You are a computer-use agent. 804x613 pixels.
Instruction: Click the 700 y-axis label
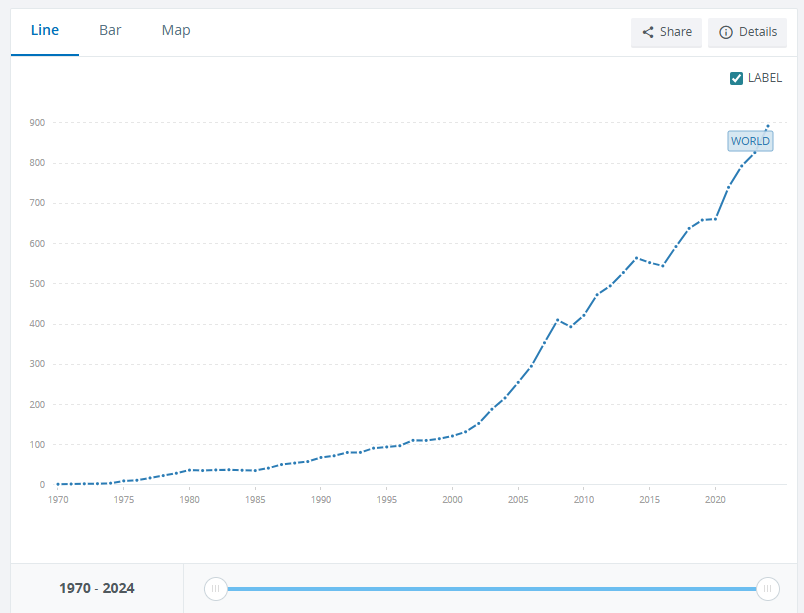click(x=37, y=203)
